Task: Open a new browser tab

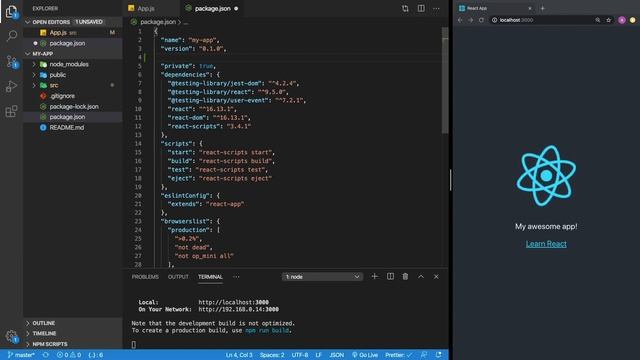Action: pyautogui.click(x=542, y=8)
